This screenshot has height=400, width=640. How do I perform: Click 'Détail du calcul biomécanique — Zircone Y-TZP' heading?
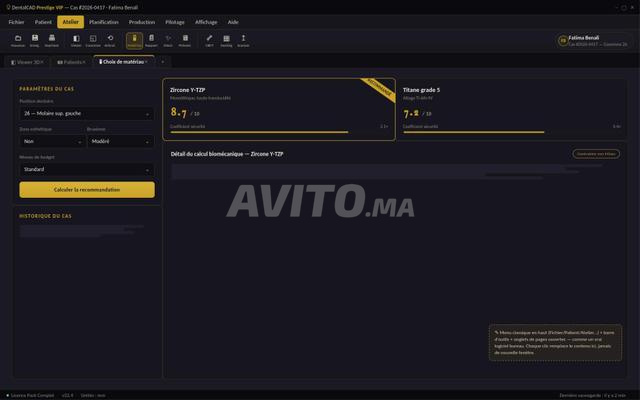(227, 154)
